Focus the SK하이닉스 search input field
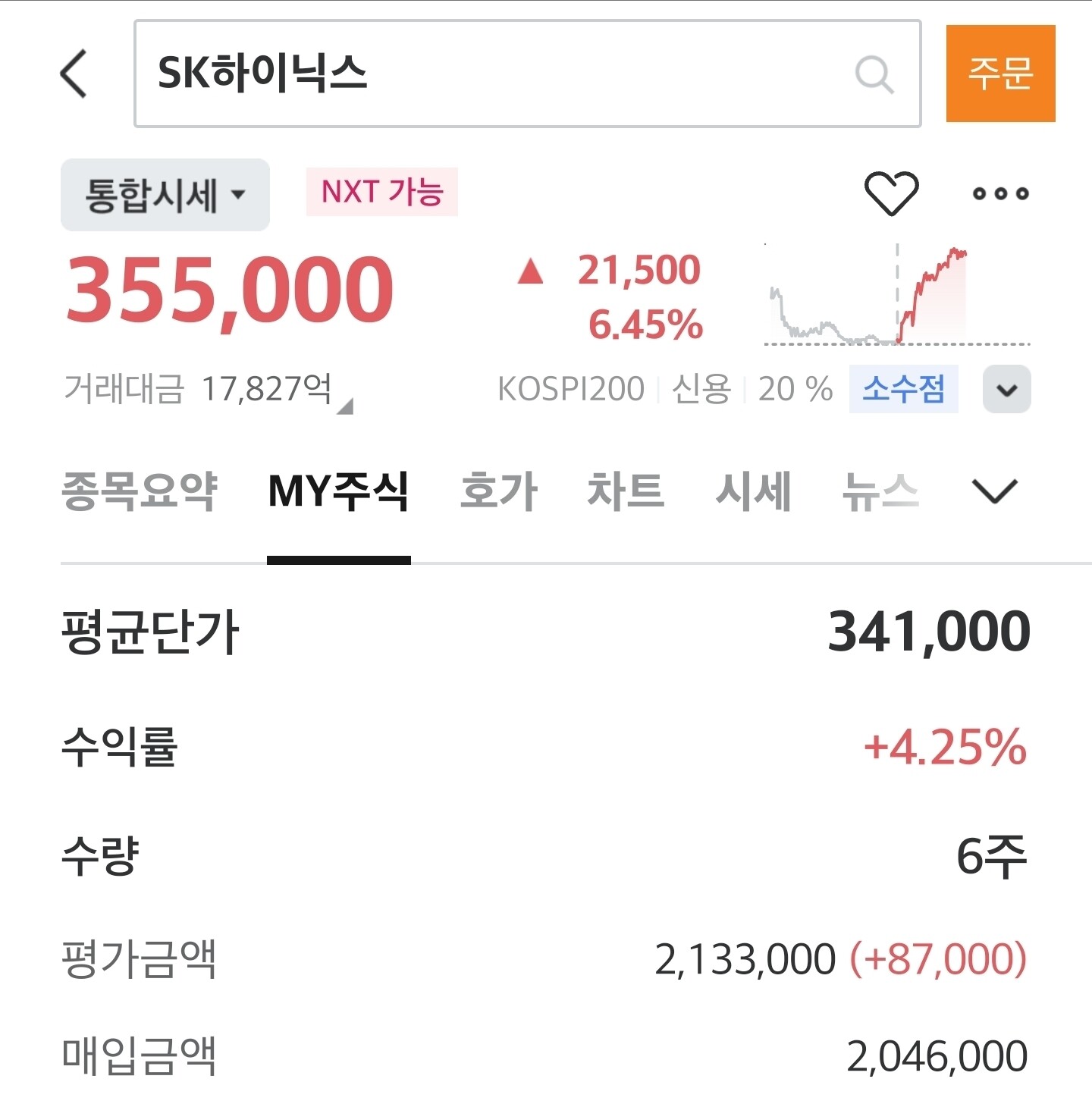The image size is (1092, 1104). pyautogui.click(x=528, y=74)
